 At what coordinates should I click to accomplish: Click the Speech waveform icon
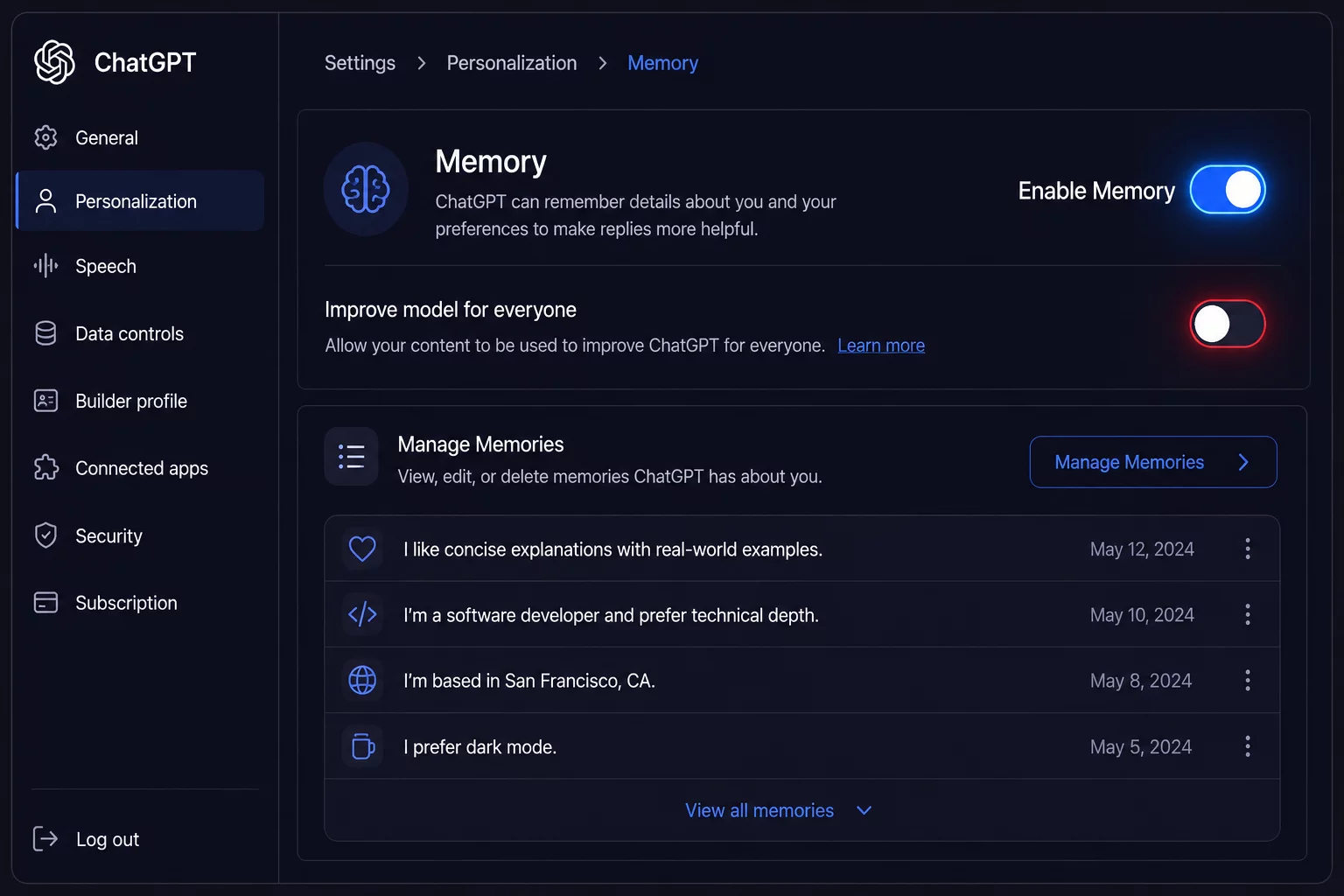pyautogui.click(x=45, y=265)
